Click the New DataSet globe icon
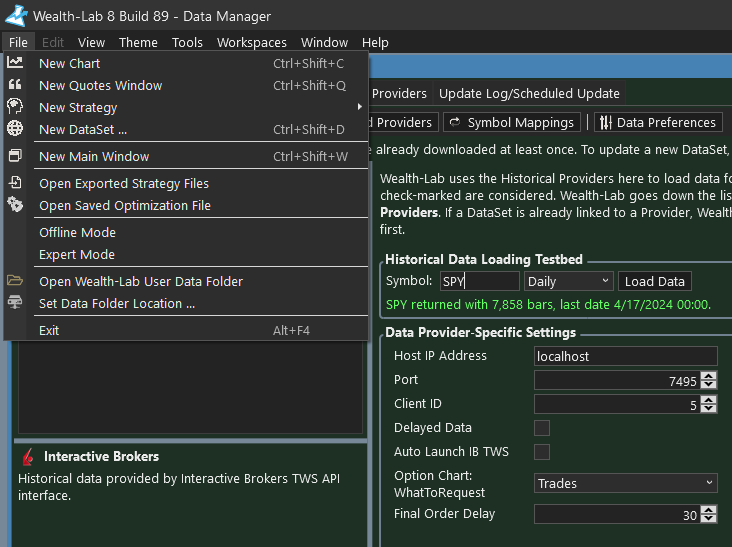This screenshot has width=732, height=547. 15,128
